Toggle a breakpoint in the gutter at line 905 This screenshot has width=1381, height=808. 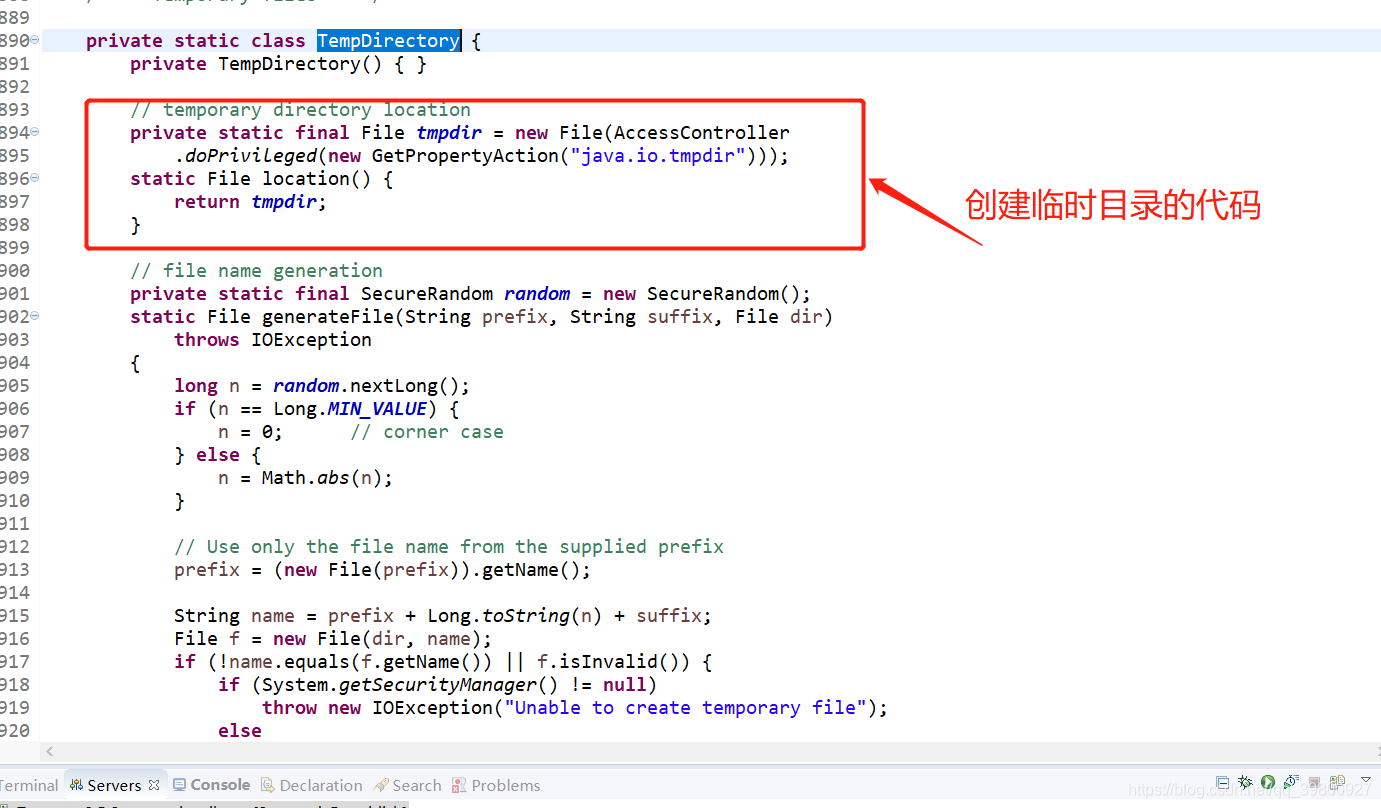coord(35,385)
